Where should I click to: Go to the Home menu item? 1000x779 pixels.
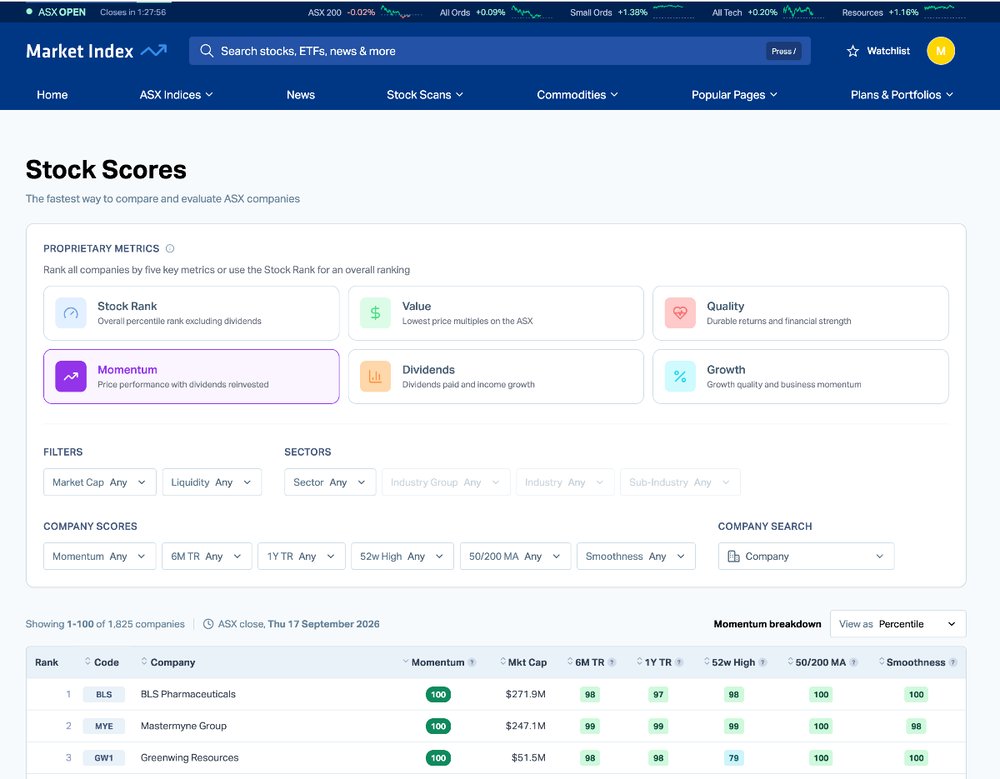[x=52, y=94]
